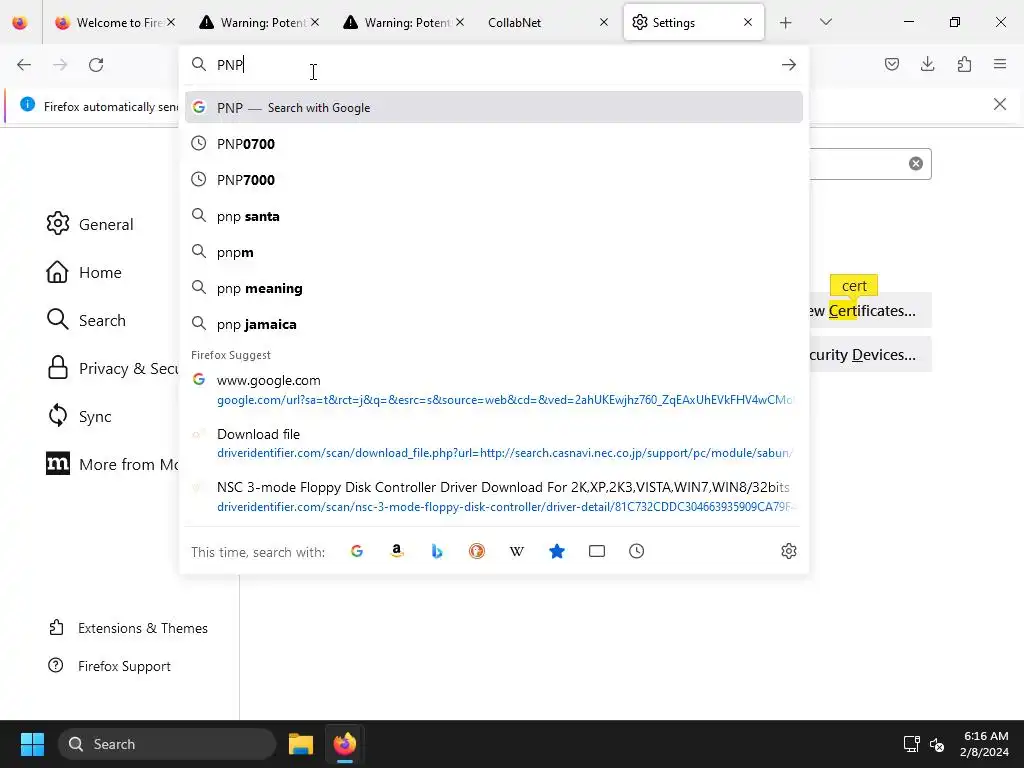This screenshot has height=768, width=1024.
Task: Search this time with Wikipedia
Action: [517, 551]
